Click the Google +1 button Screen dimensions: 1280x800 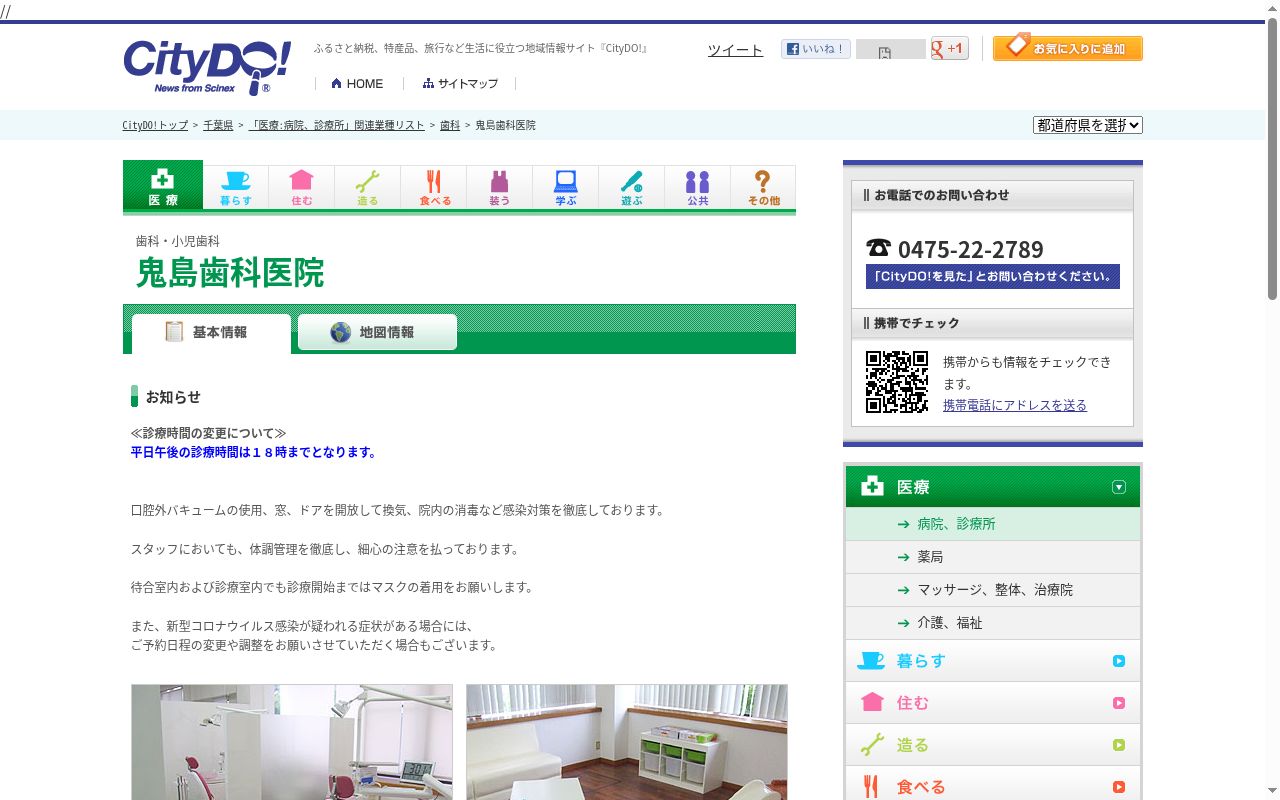tap(949, 48)
